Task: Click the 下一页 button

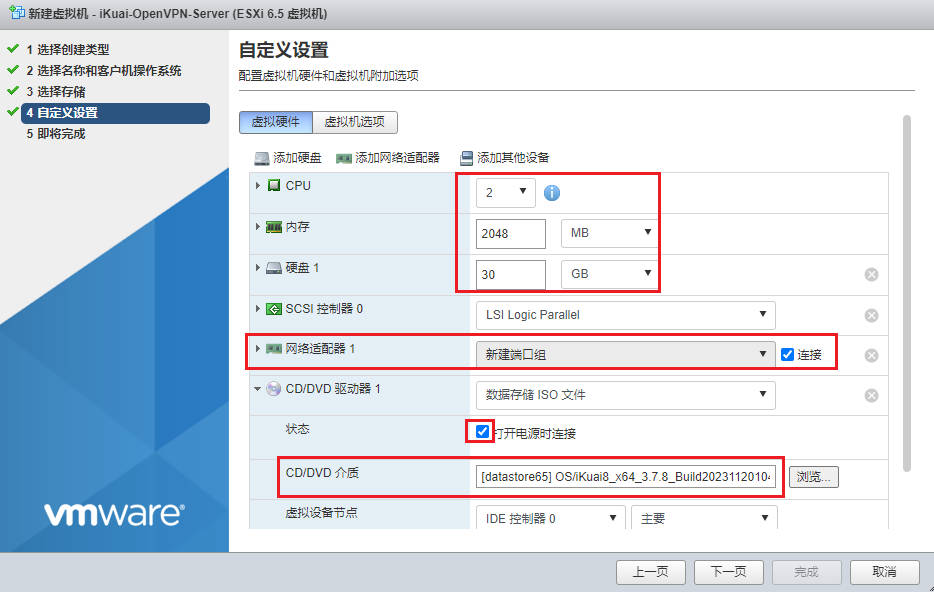Action: pos(728,572)
